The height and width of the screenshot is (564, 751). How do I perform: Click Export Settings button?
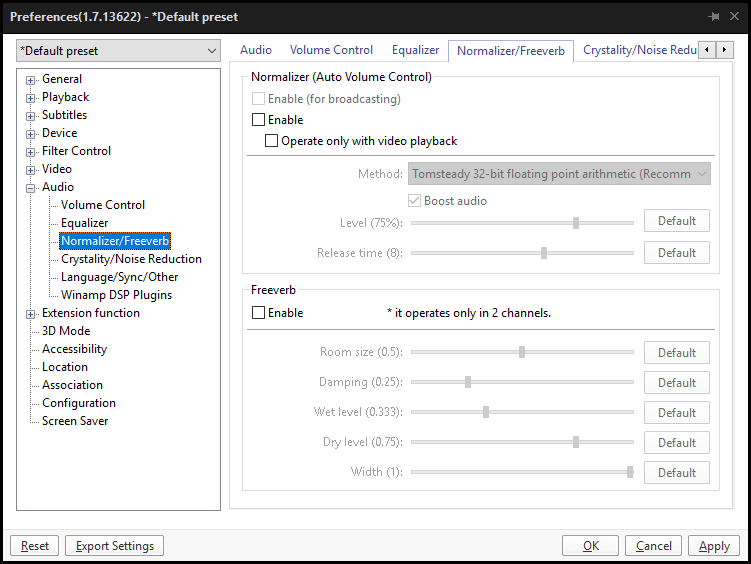point(114,546)
